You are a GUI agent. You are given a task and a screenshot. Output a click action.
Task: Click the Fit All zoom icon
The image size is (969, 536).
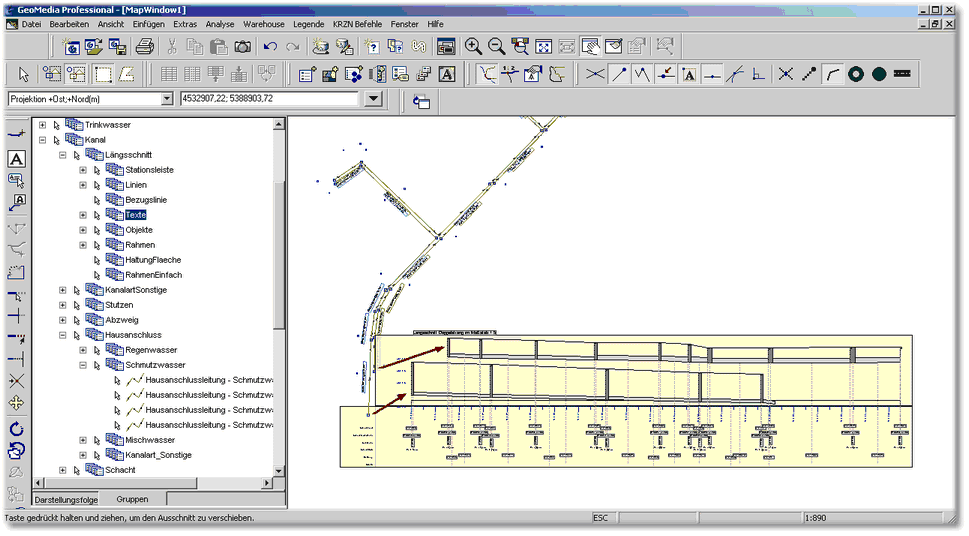click(544, 46)
